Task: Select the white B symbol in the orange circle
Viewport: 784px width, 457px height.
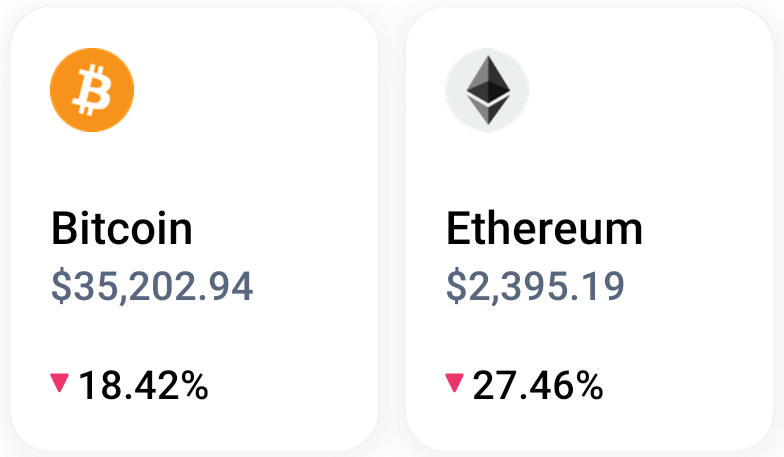Action: [x=94, y=90]
